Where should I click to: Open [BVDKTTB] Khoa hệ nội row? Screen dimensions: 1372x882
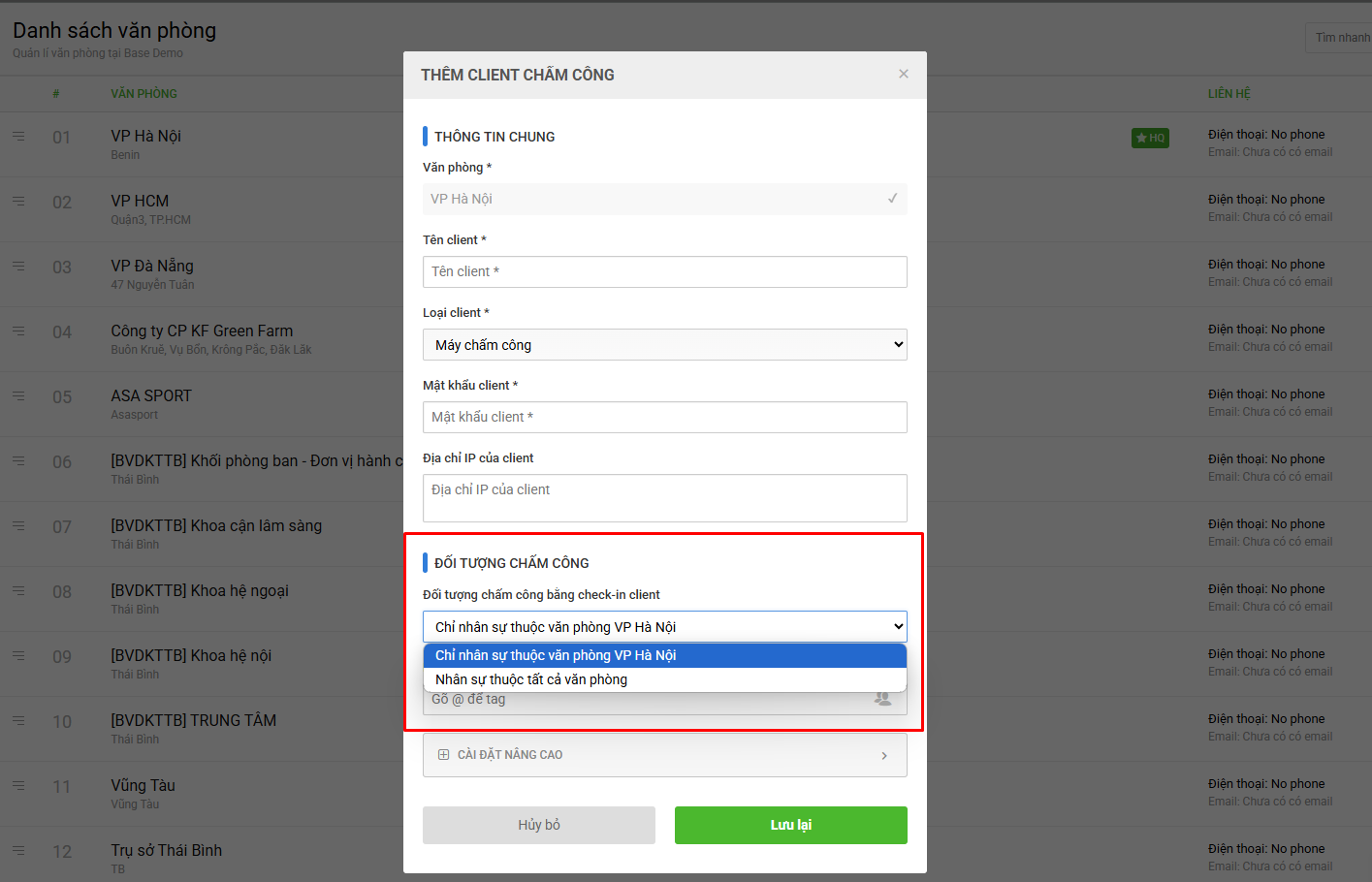(x=191, y=655)
